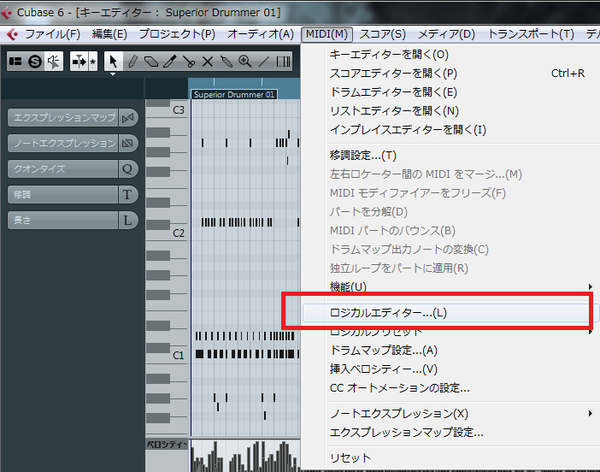Open the オーディオ(A) menu
The image size is (600, 472).
(261, 34)
